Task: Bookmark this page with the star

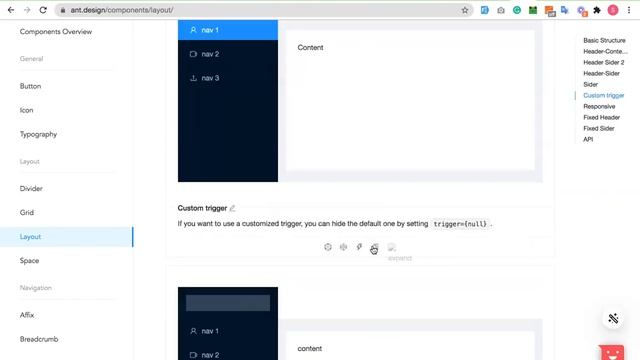Action: pos(464,10)
